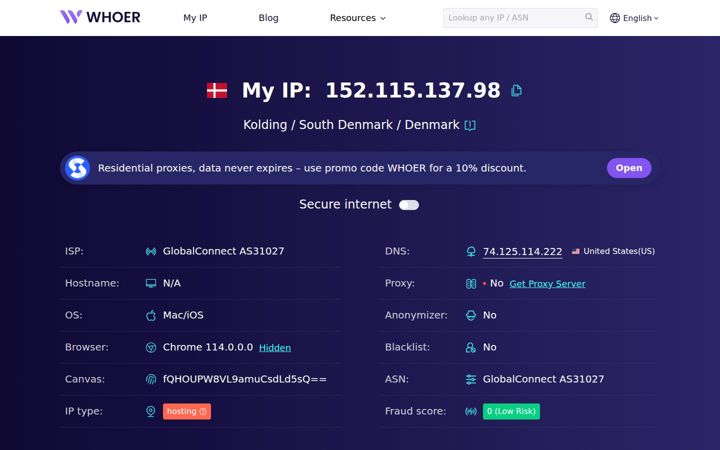This screenshot has height=450, width=720.
Task: Expand the Resources dropdown menu
Action: (357, 18)
